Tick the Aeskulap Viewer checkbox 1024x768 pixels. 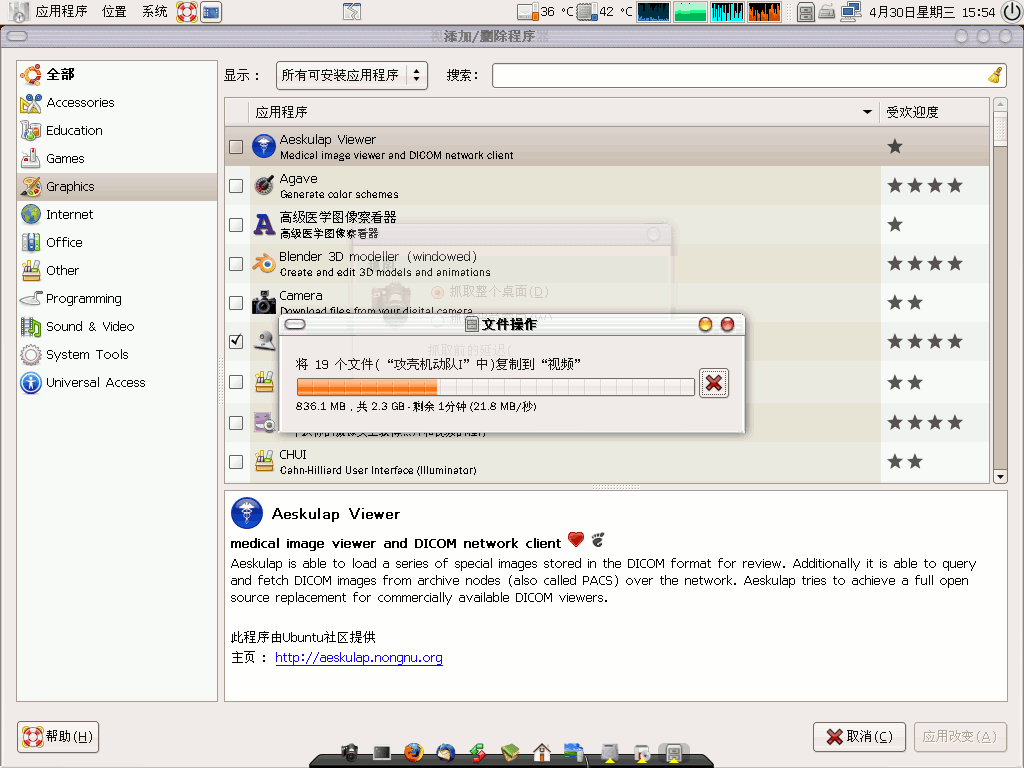(236, 147)
